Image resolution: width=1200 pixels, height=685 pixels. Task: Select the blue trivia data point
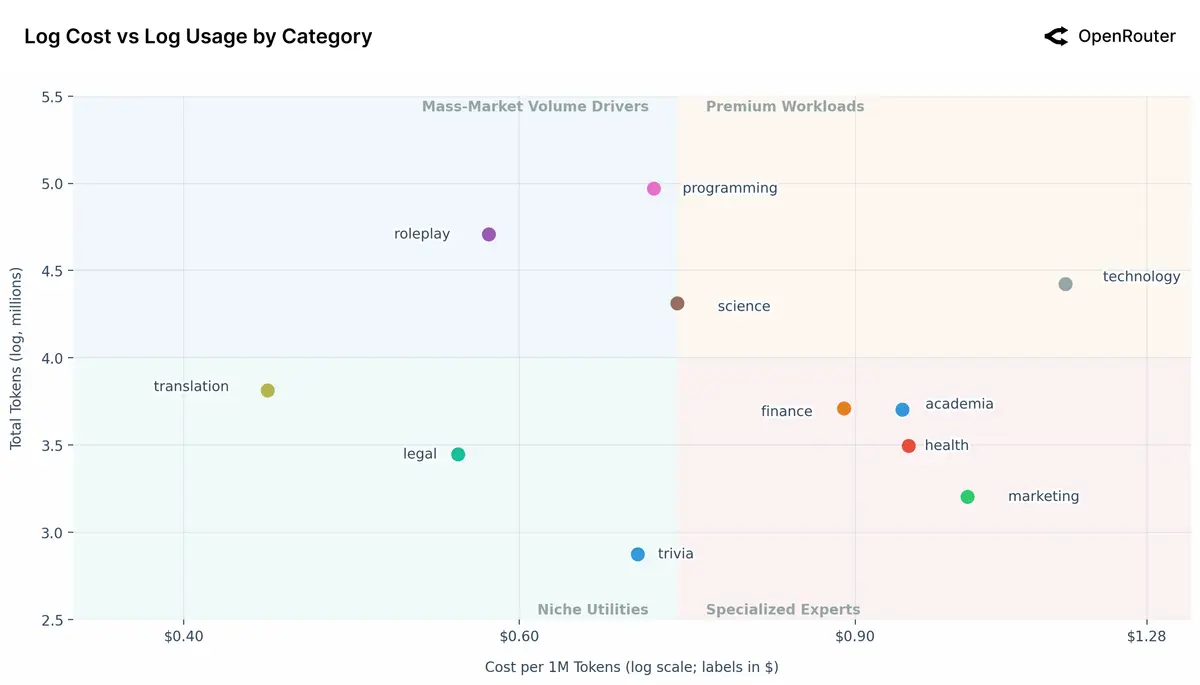pos(638,555)
